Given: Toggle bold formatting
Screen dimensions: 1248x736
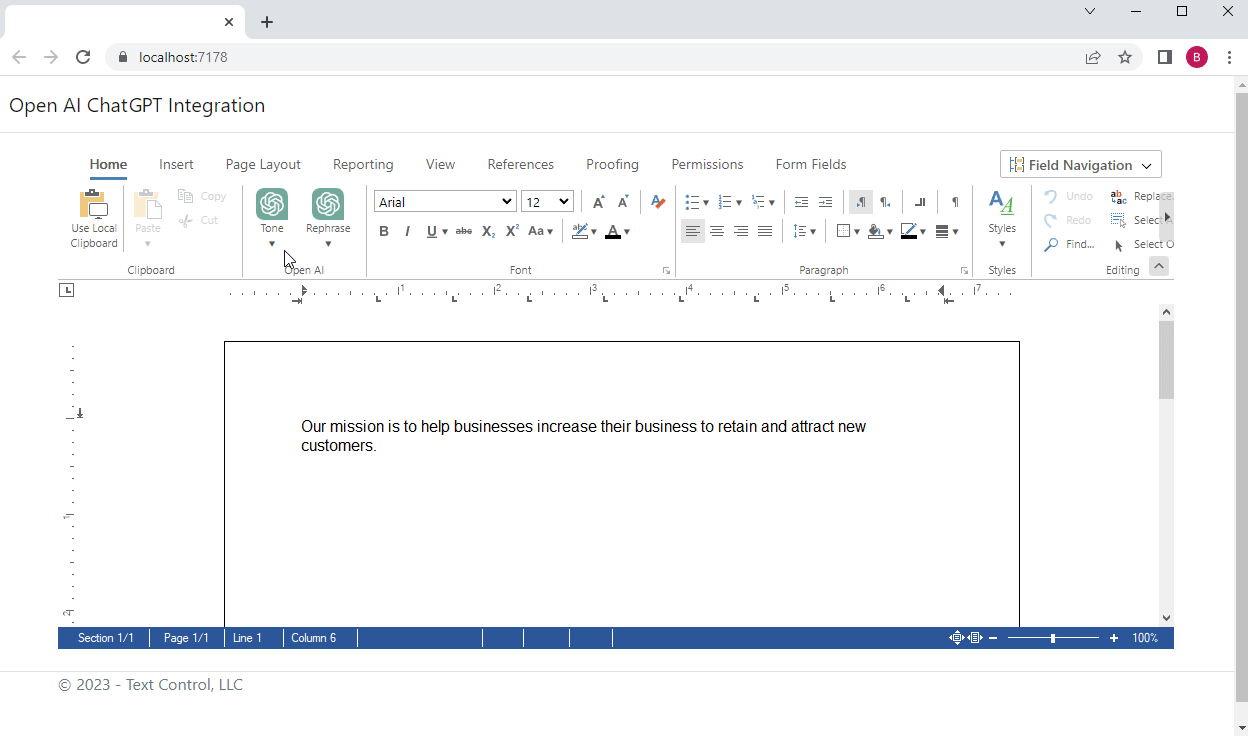Looking at the screenshot, I should coord(384,231).
